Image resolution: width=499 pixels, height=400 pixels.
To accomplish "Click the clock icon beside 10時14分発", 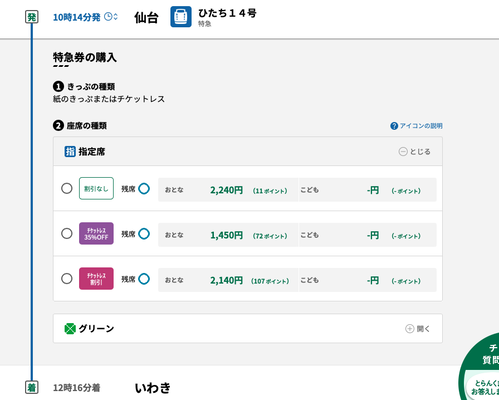I will click(108, 16).
